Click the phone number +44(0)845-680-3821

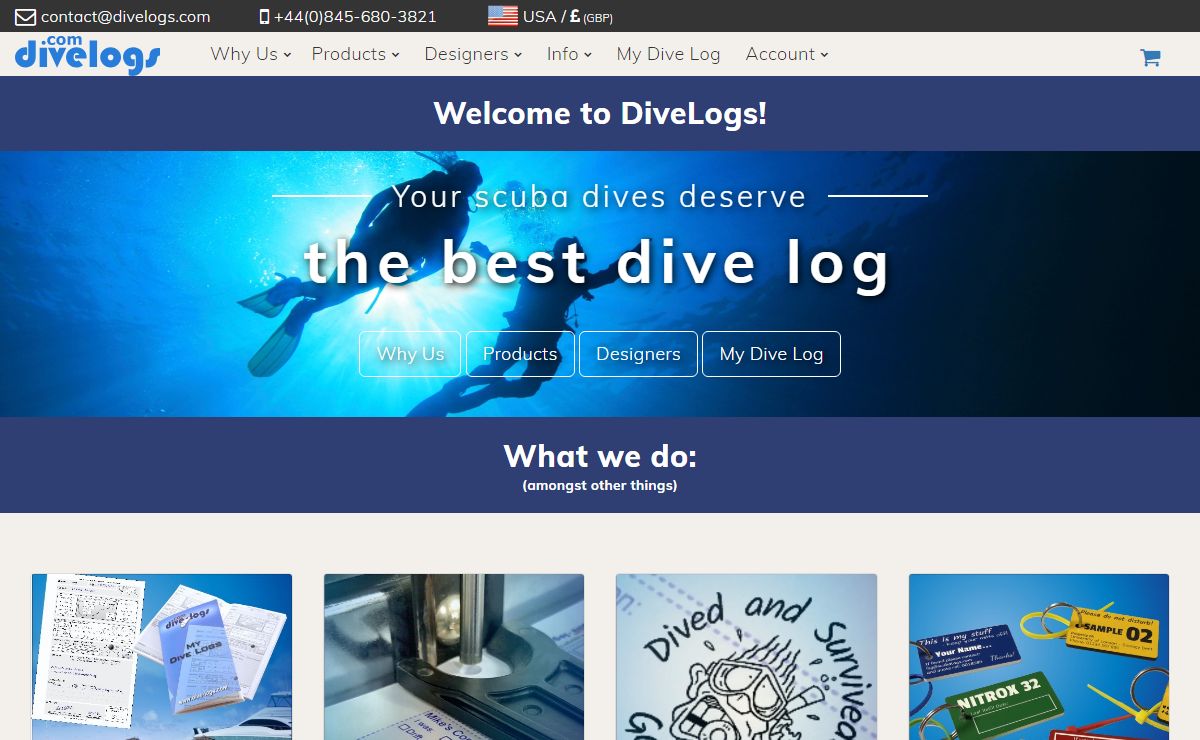click(x=355, y=17)
